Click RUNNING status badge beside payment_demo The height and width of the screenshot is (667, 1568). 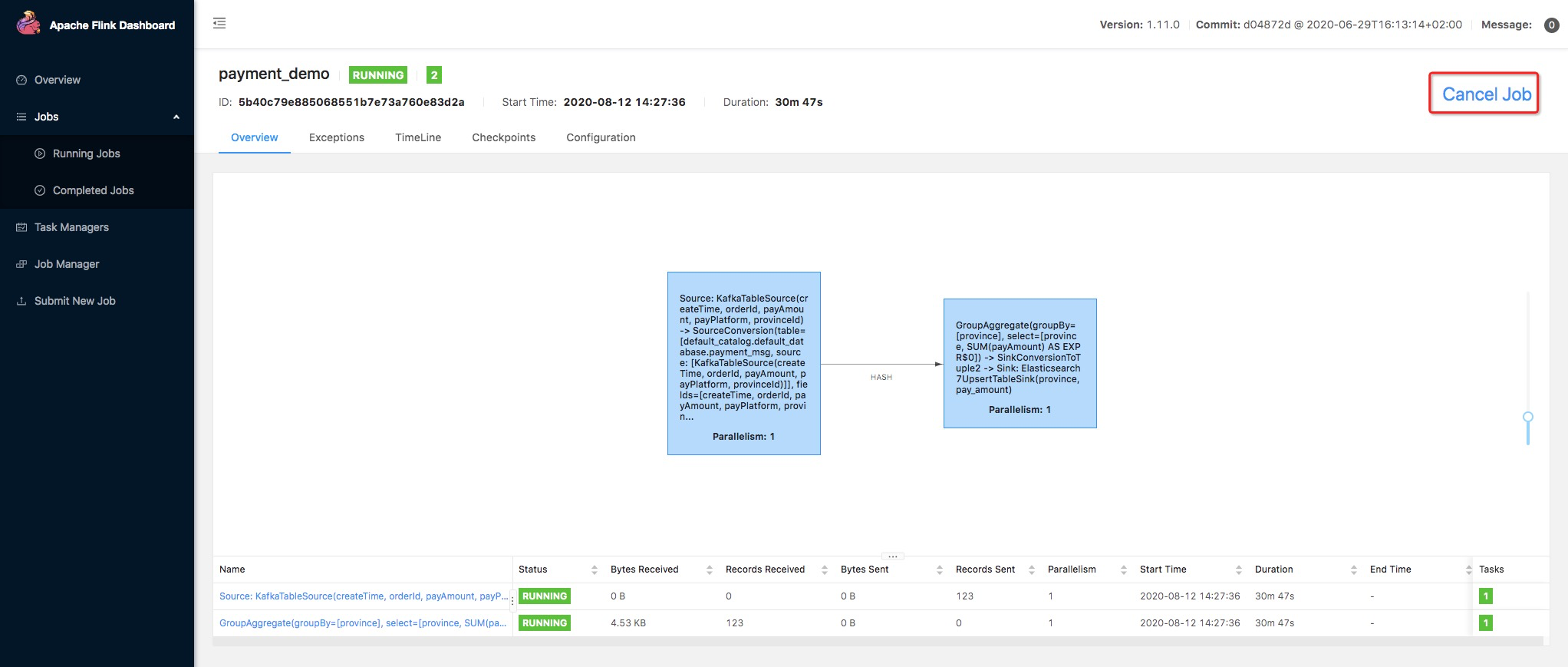(x=378, y=75)
